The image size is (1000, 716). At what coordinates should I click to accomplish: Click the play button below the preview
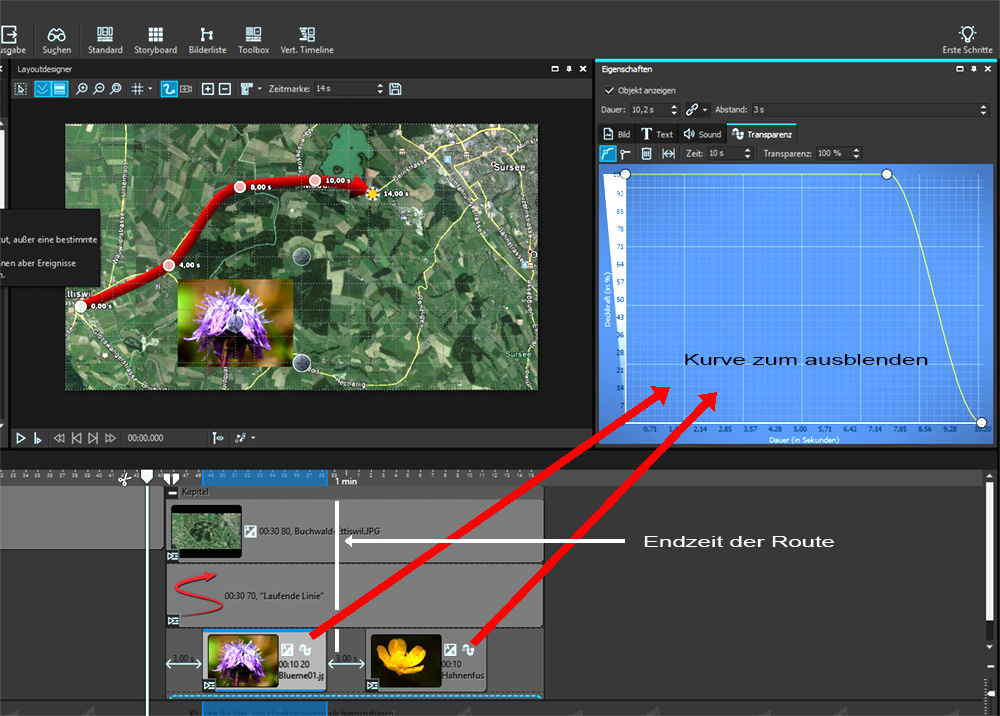20,438
